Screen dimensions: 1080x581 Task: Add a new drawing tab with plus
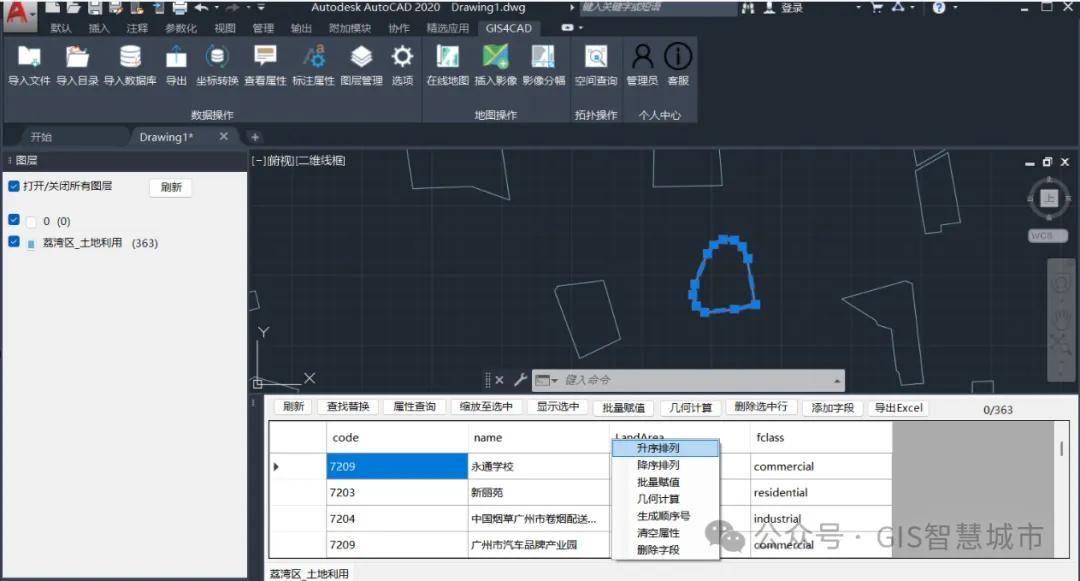255,137
